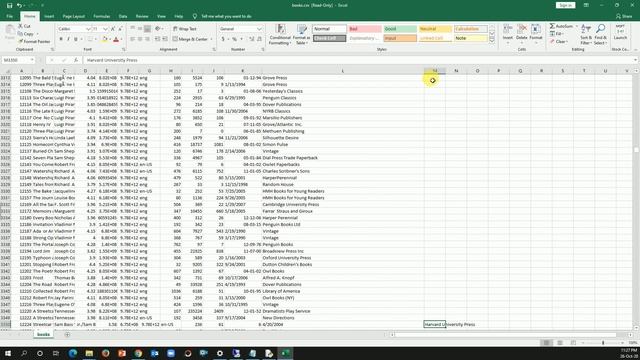Open the Font name dropdown

[x=88, y=29]
